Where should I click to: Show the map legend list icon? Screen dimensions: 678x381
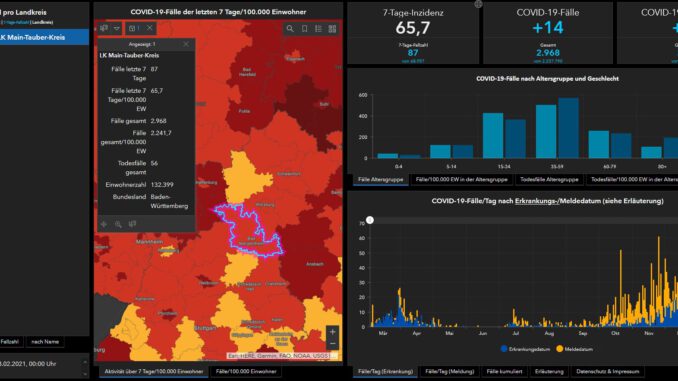pos(318,29)
